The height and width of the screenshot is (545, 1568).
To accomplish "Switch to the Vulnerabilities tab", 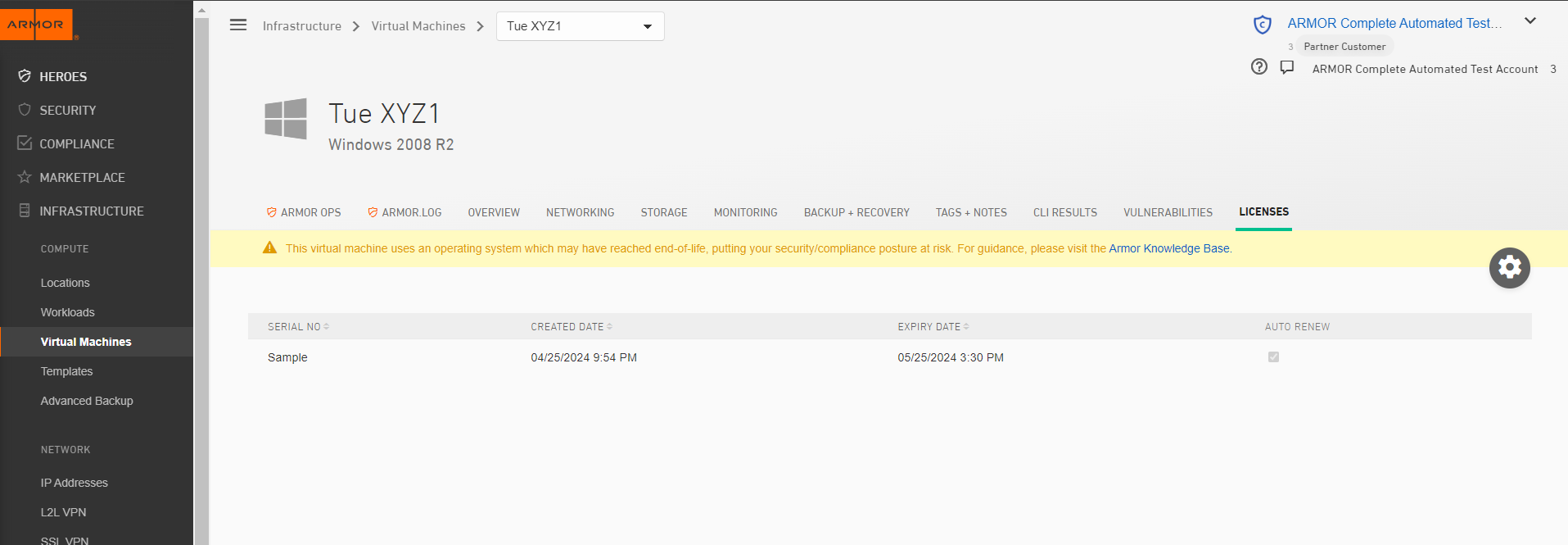I will coord(1168,212).
